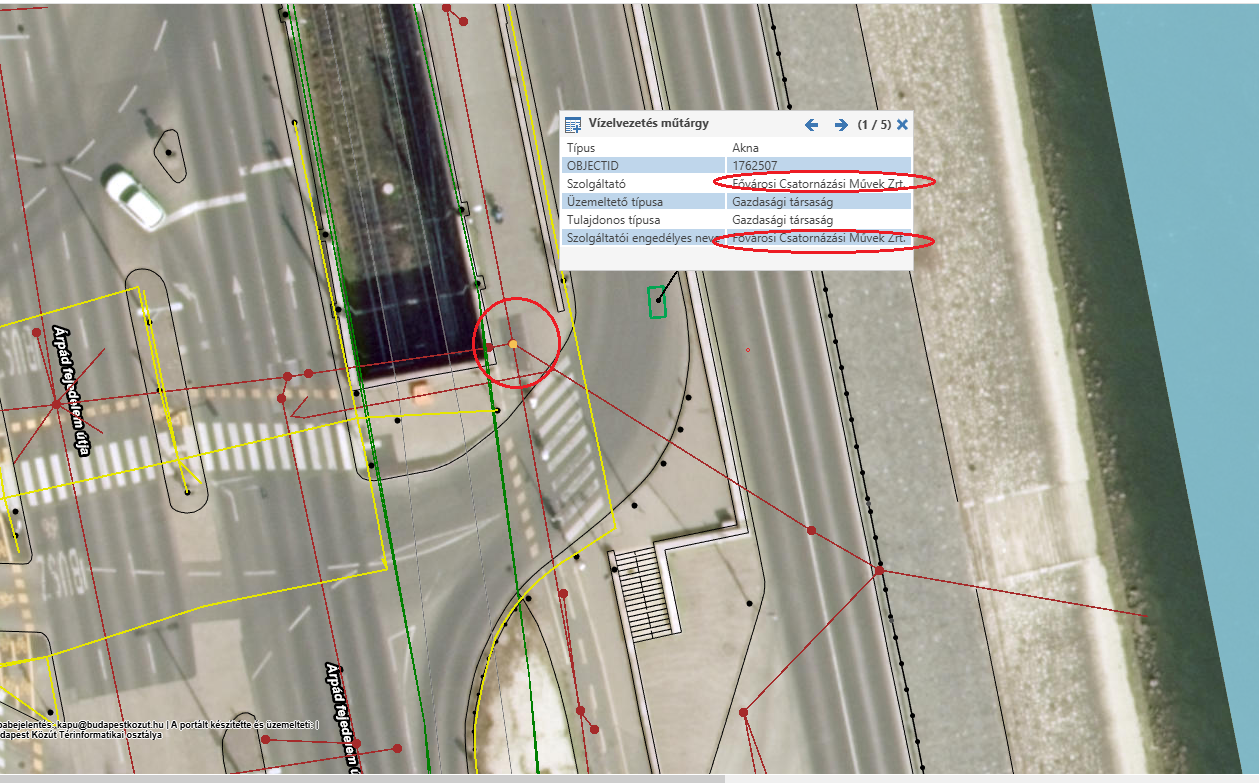Click Budapest Közút Térinformatikai osztálya footer text

click(x=80, y=735)
